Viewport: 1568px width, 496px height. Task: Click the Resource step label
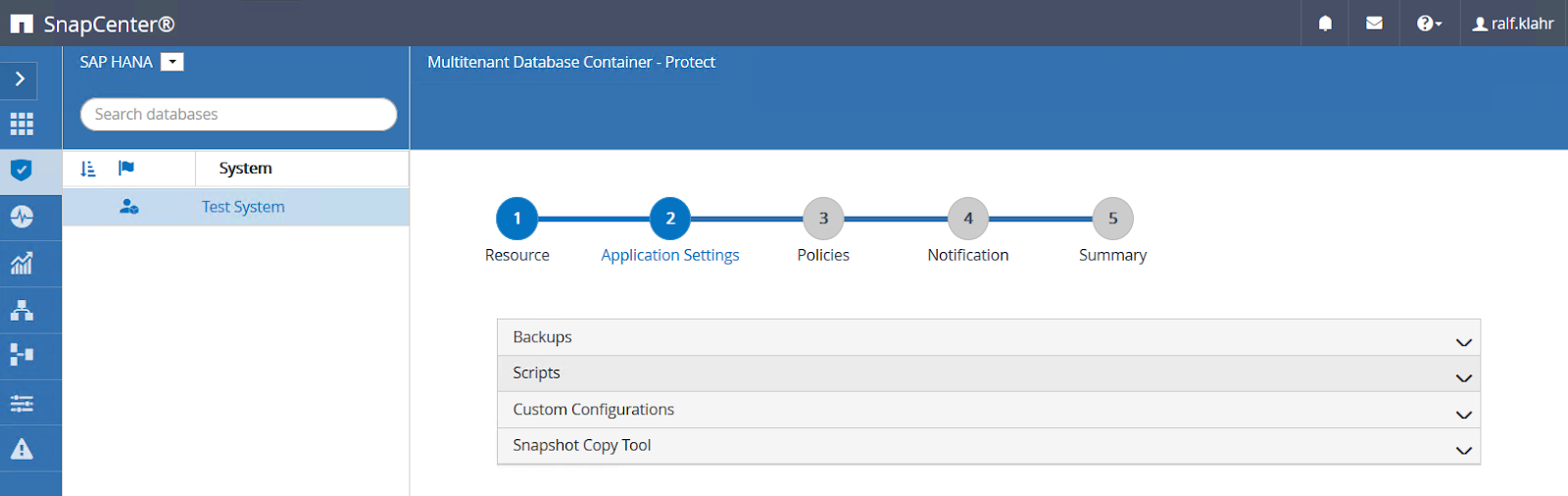tap(517, 255)
